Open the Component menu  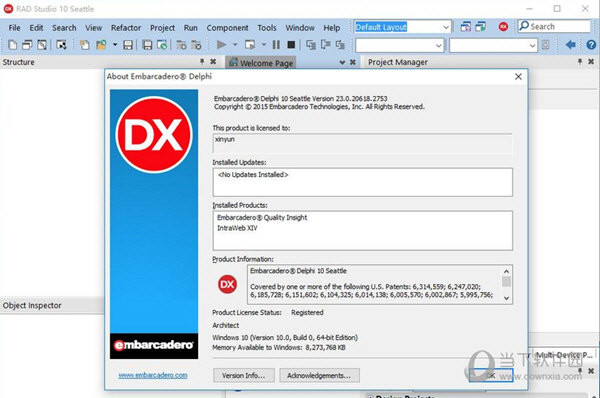pos(227,28)
